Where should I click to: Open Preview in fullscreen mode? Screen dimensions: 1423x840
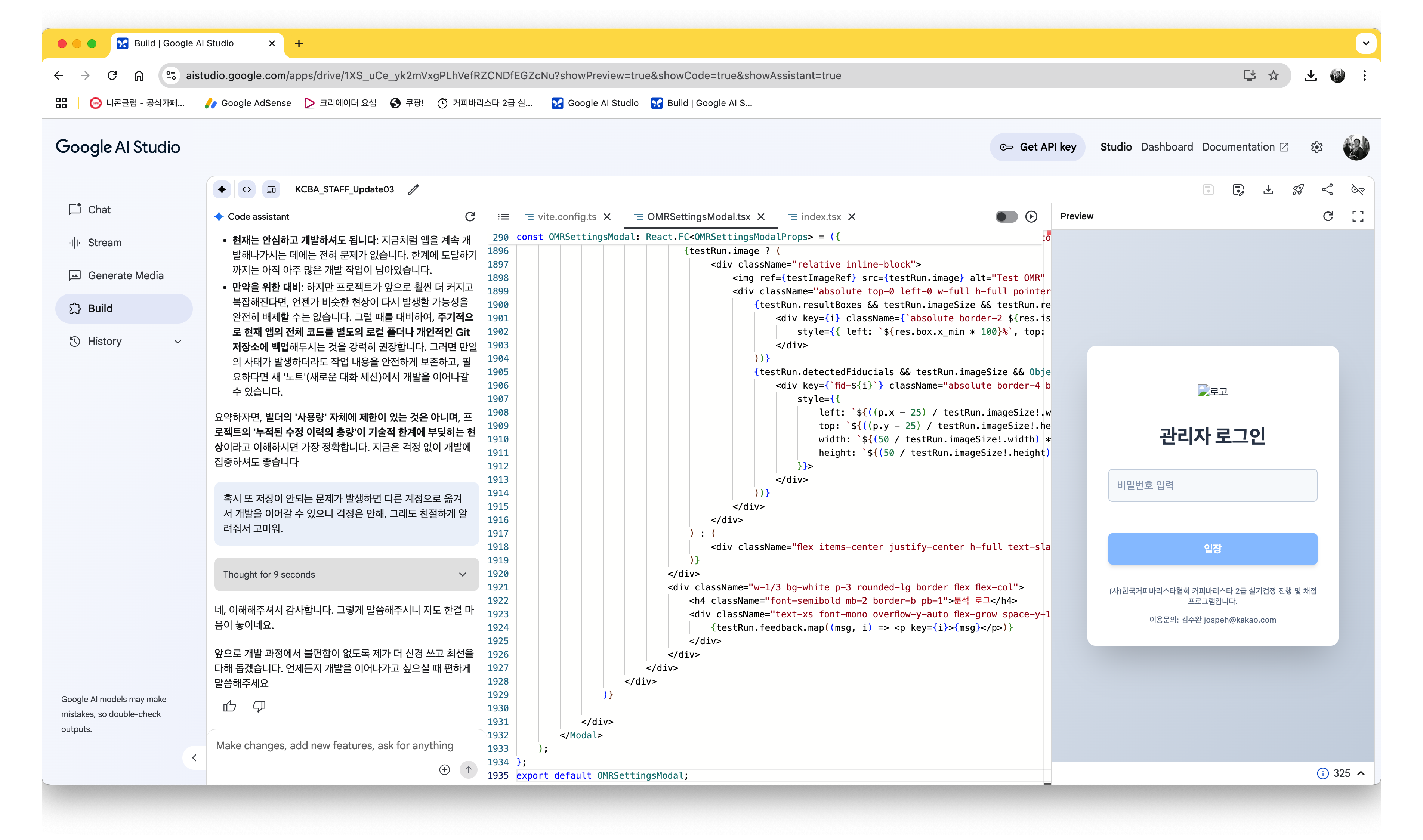point(1357,216)
